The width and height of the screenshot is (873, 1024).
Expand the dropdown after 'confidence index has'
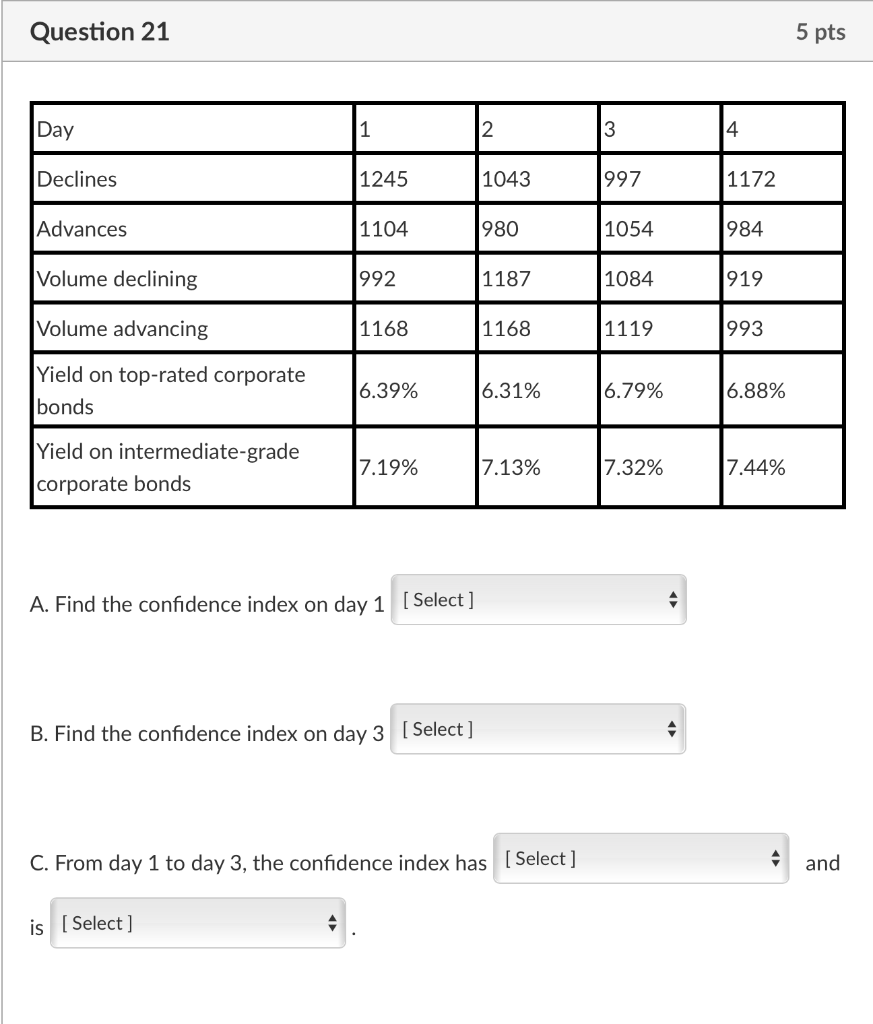click(640, 857)
